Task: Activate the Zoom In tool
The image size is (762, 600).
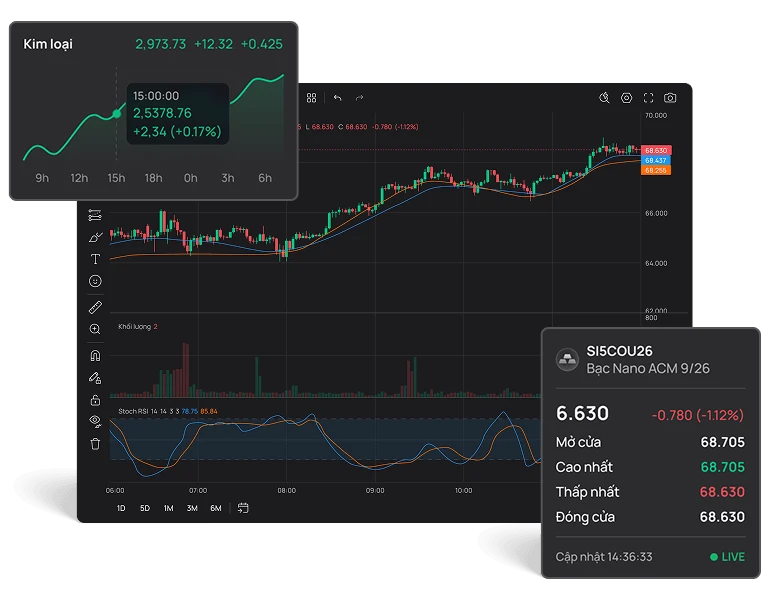Action: (95, 329)
